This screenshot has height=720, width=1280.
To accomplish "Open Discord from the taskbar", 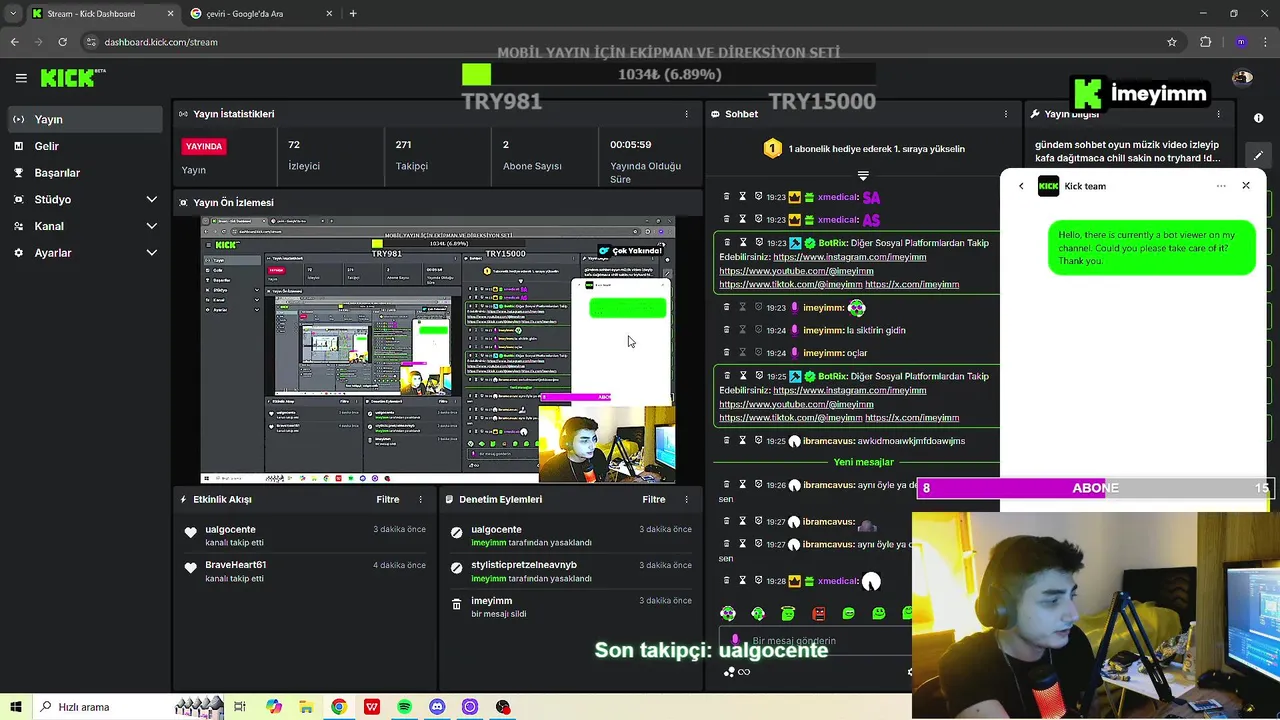I will pos(437,707).
